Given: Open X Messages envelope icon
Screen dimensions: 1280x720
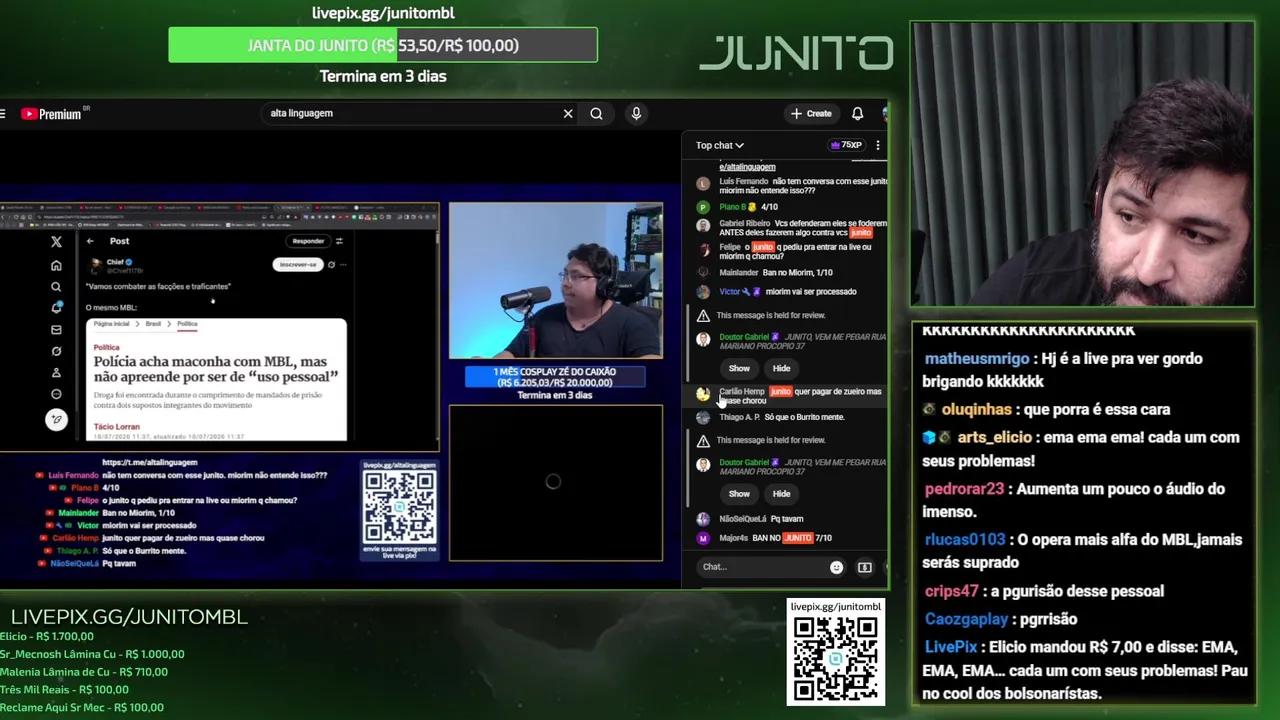Looking at the screenshot, I should [56, 330].
